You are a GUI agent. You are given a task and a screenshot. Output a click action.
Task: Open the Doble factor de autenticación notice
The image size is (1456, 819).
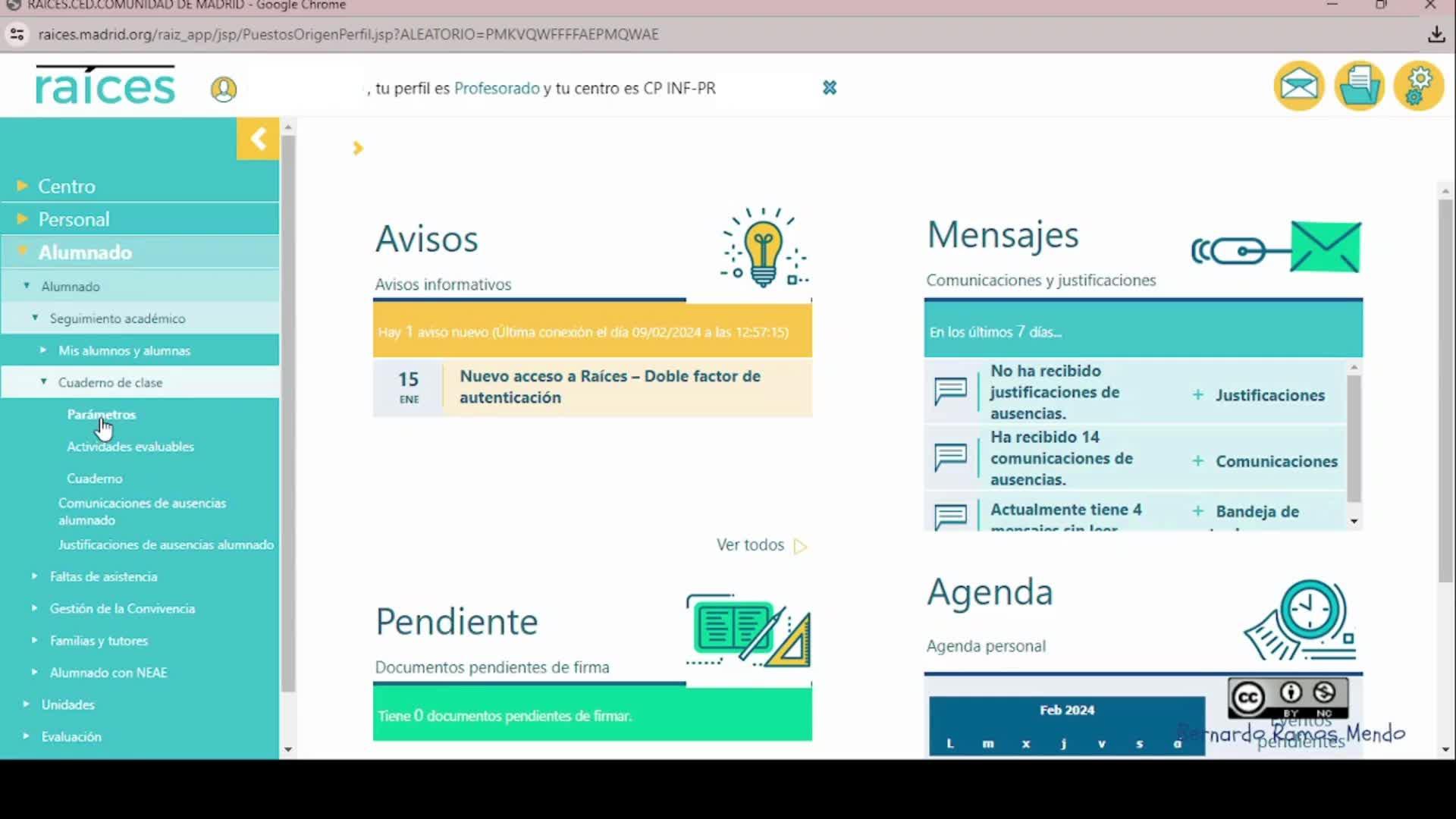[x=610, y=387]
